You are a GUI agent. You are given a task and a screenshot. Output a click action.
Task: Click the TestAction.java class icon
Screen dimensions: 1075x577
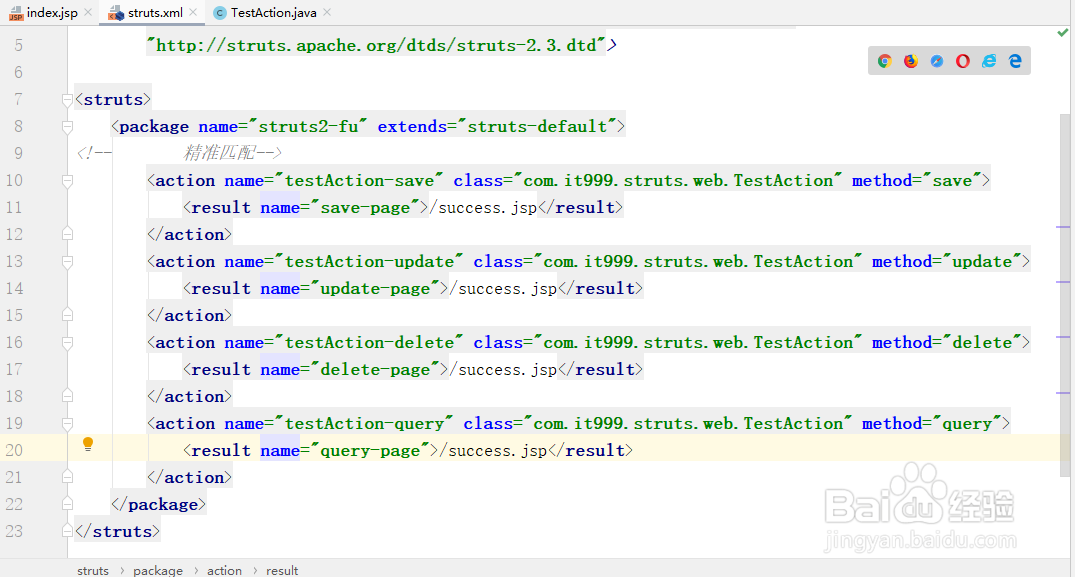click(219, 13)
